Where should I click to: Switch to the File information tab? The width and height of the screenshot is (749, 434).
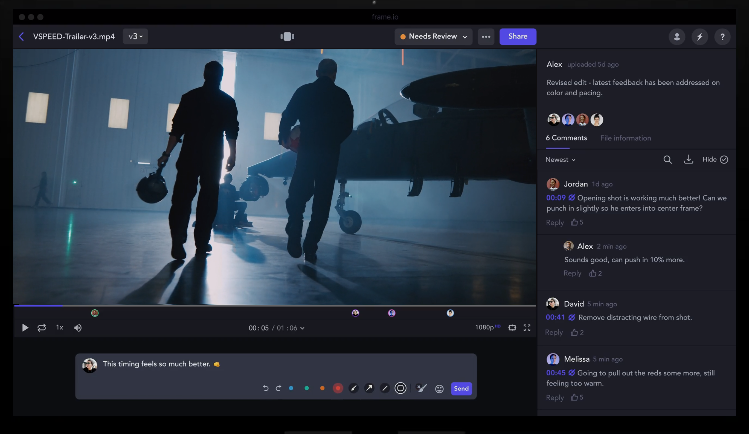tap(625, 138)
